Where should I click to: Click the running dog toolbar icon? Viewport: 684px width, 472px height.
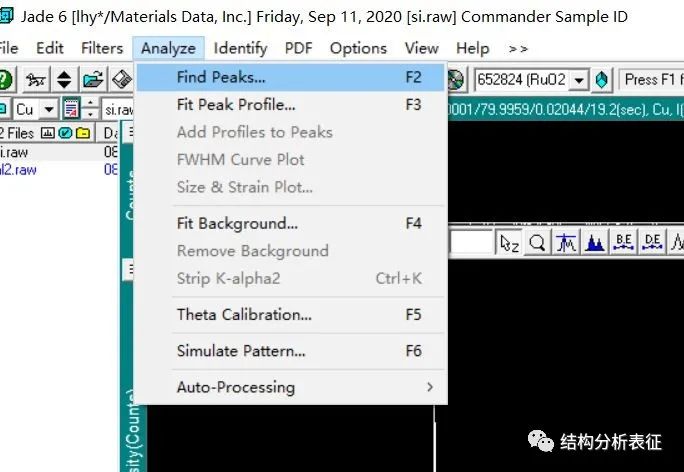click(36, 80)
